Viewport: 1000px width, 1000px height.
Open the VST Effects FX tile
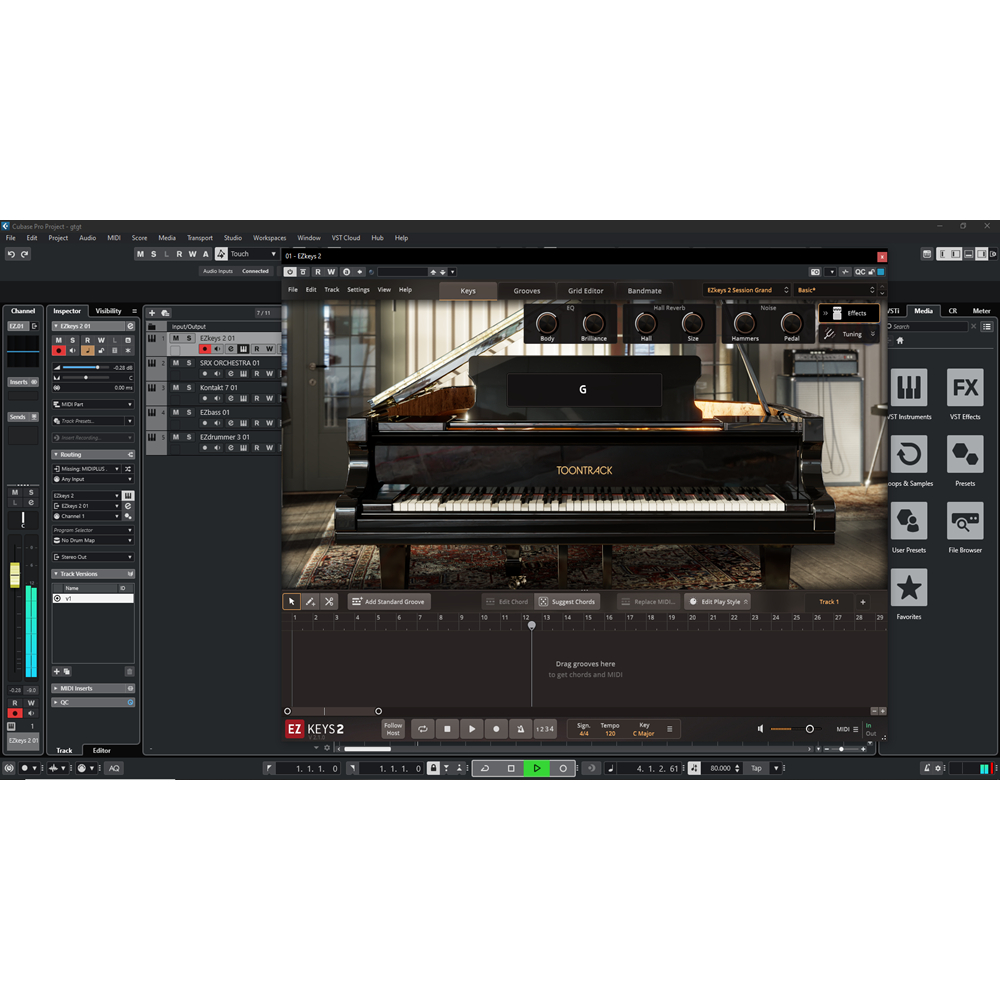click(x=965, y=387)
